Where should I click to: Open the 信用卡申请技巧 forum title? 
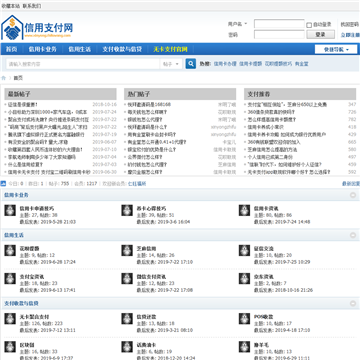pyautogui.click(x=37, y=209)
